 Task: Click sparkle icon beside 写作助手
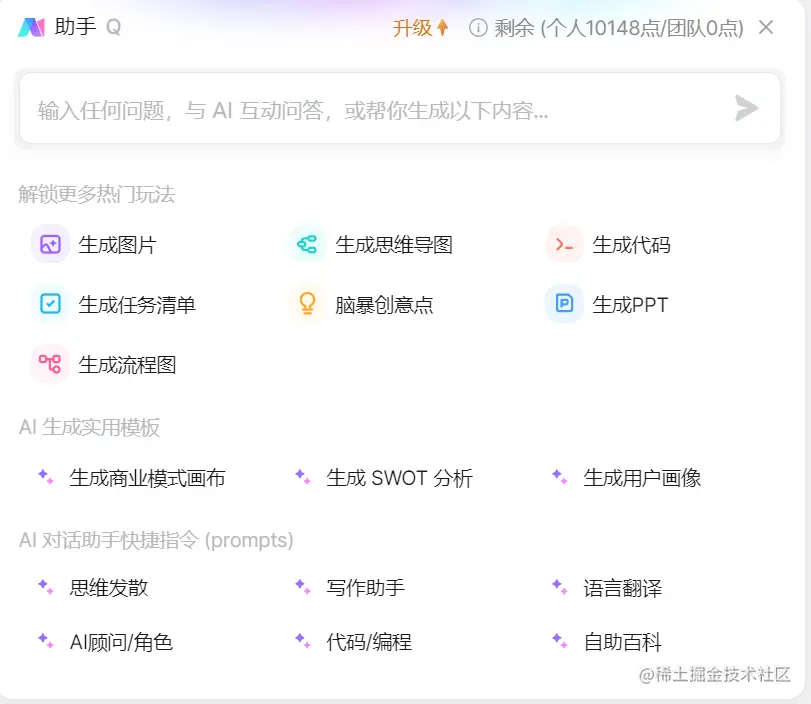pos(303,587)
